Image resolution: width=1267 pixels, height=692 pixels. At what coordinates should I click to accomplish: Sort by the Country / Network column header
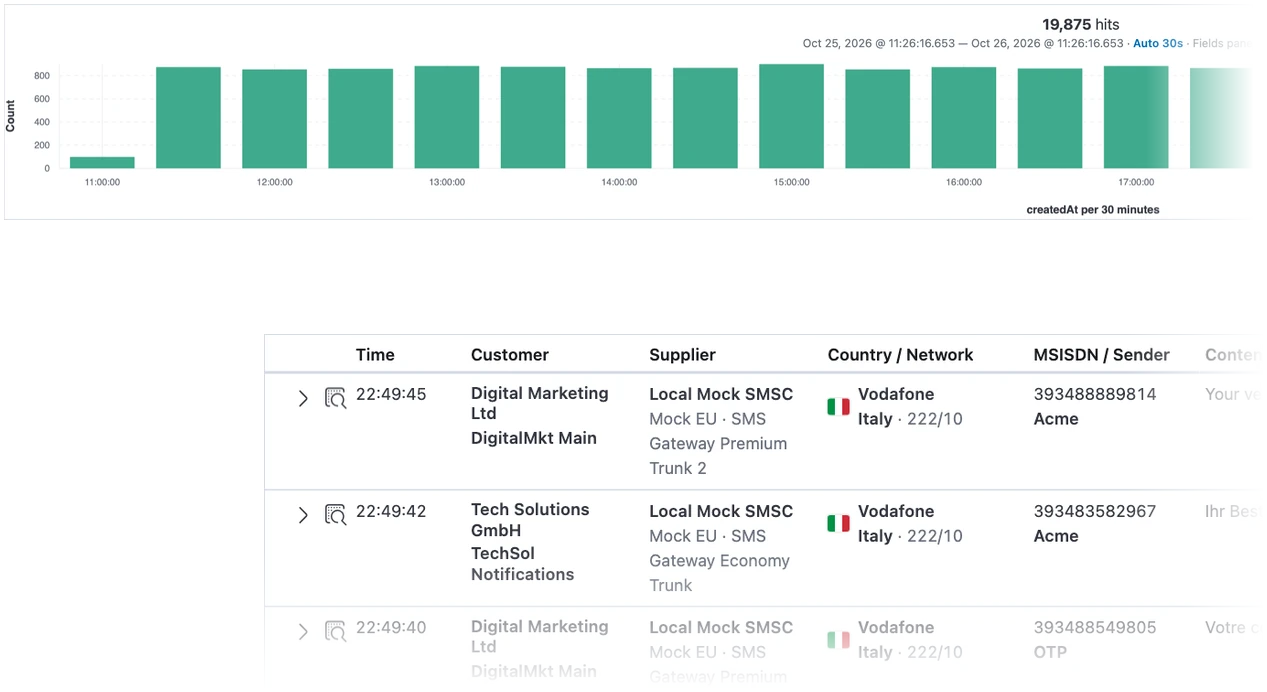[x=901, y=354]
